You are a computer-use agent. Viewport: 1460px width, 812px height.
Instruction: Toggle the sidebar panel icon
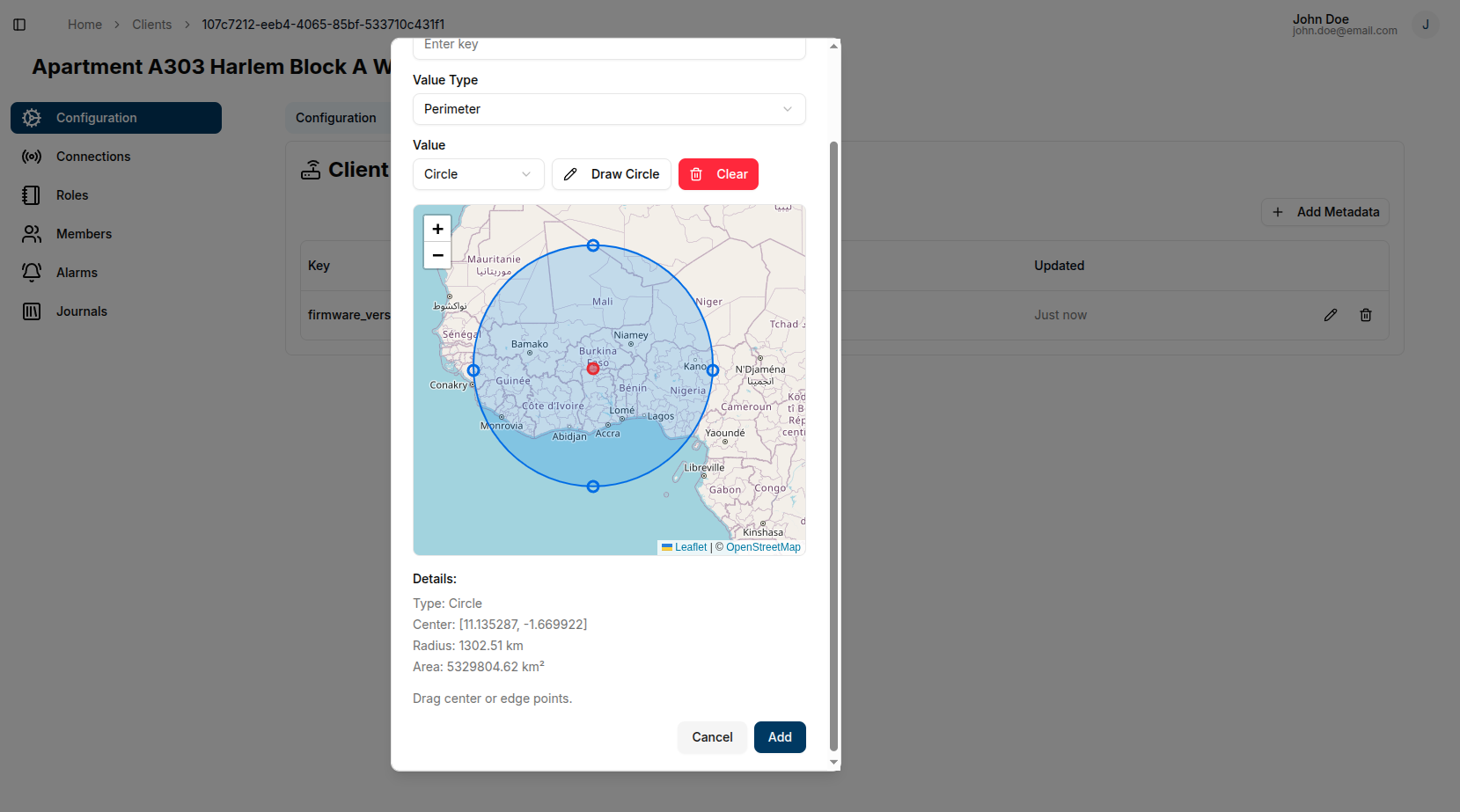coord(19,25)
